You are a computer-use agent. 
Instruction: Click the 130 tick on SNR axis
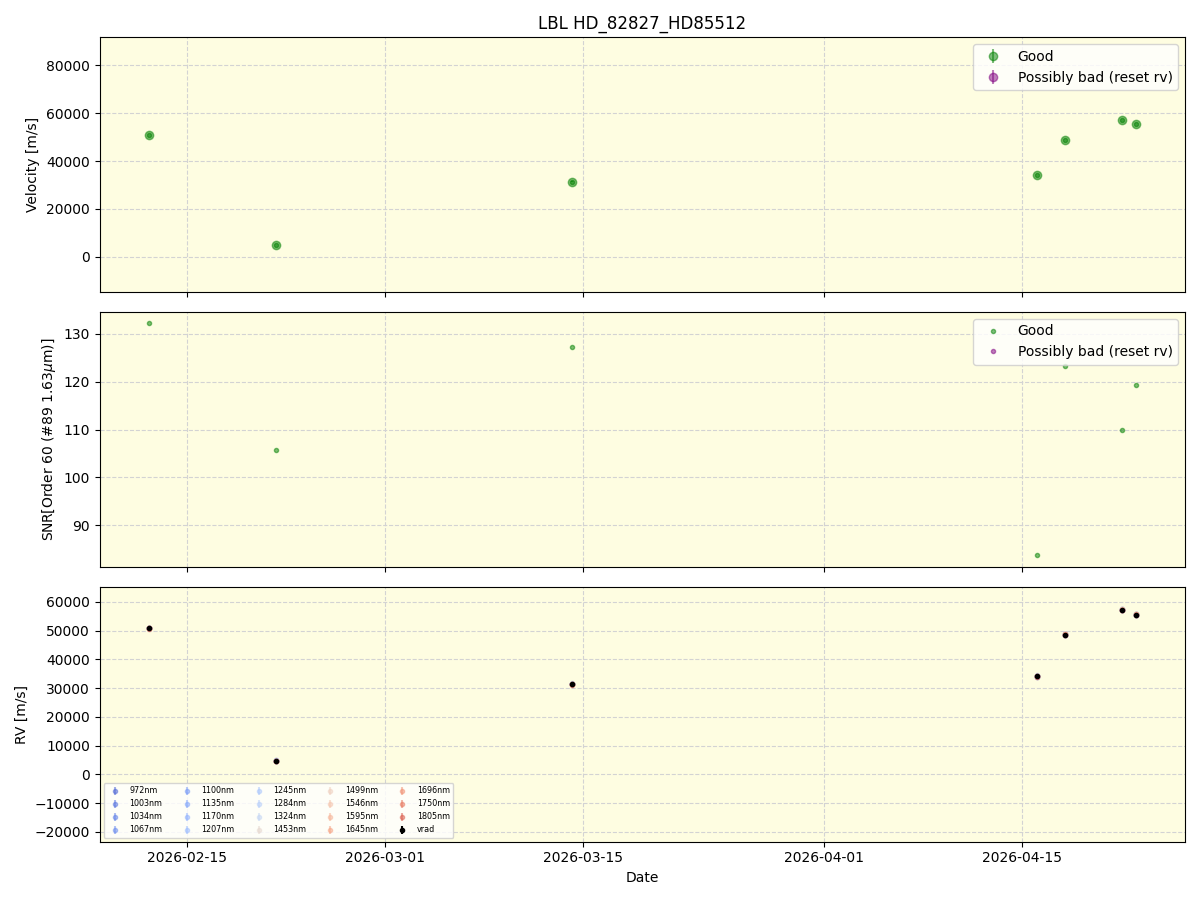[x=79, y=334]
